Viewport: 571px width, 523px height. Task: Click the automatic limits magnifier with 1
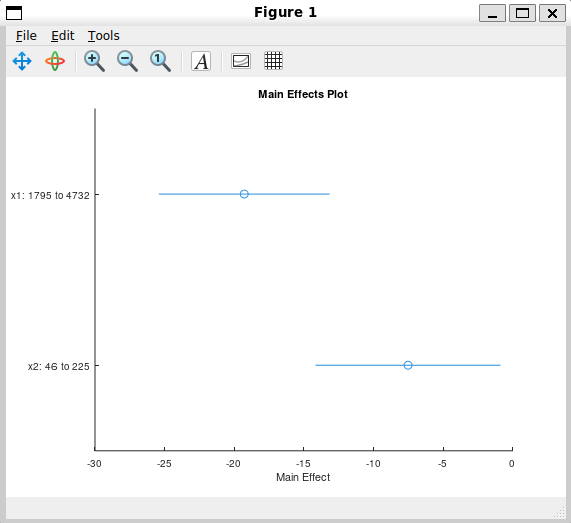tap(160, 61)
